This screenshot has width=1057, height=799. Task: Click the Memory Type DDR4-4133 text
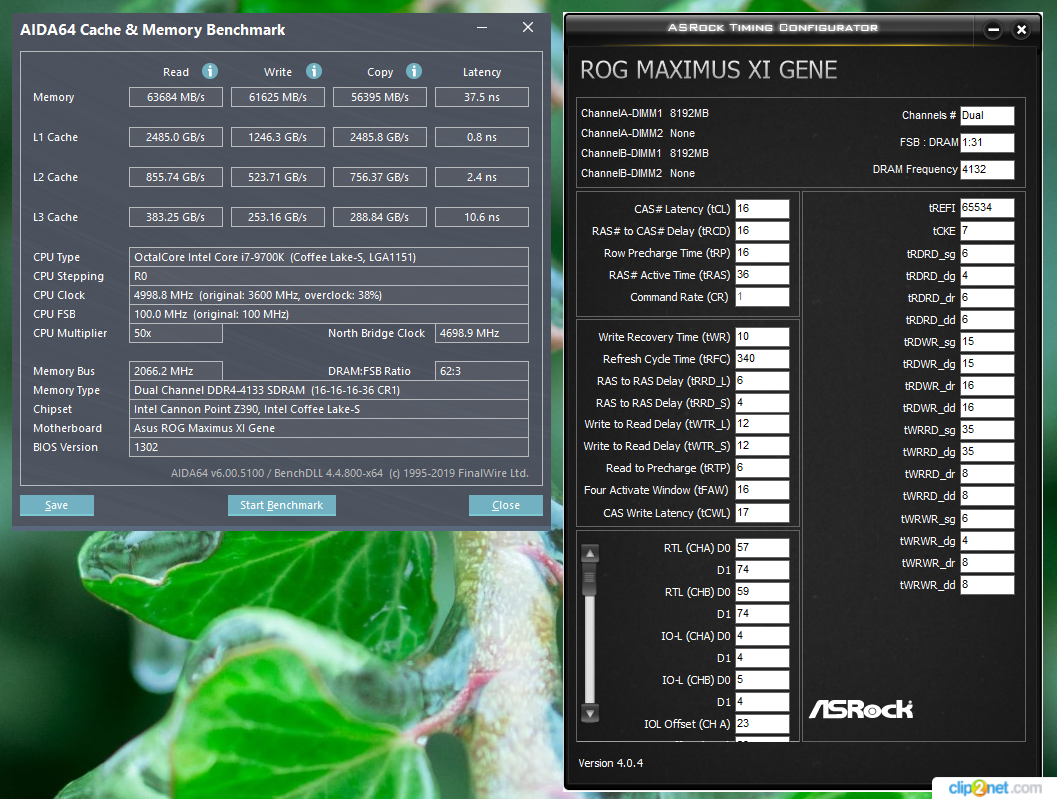267,390
